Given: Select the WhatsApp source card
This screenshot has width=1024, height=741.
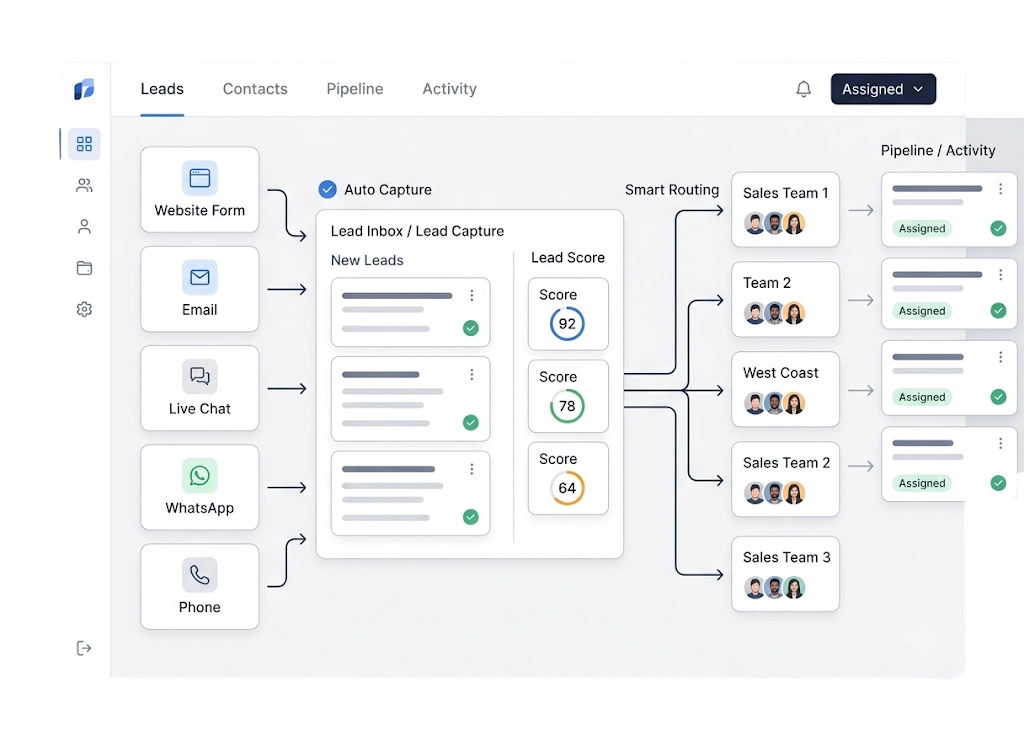Looking at the screenshot, I should 200,487.
